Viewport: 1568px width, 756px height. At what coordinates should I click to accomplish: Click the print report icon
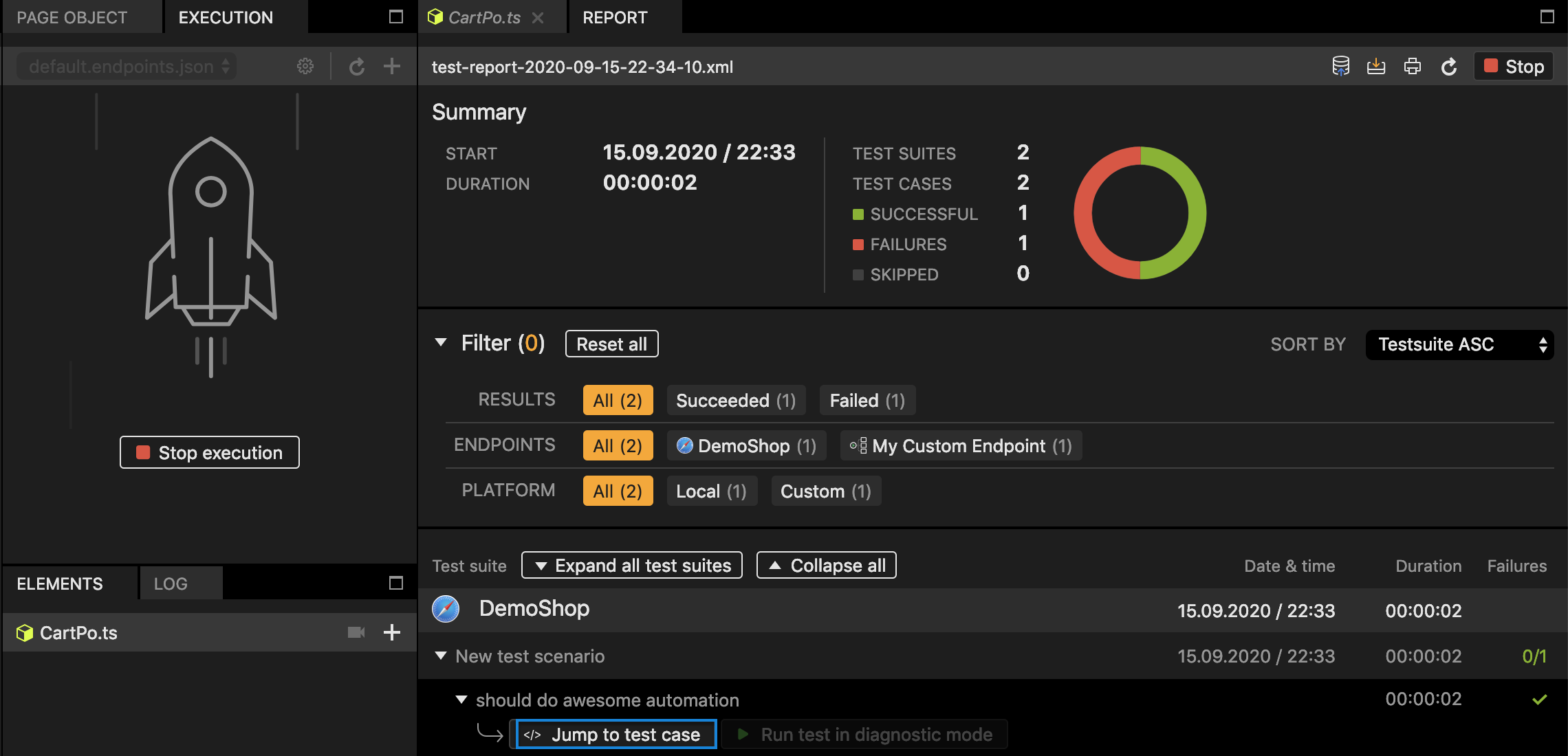tap(1412, 67)
